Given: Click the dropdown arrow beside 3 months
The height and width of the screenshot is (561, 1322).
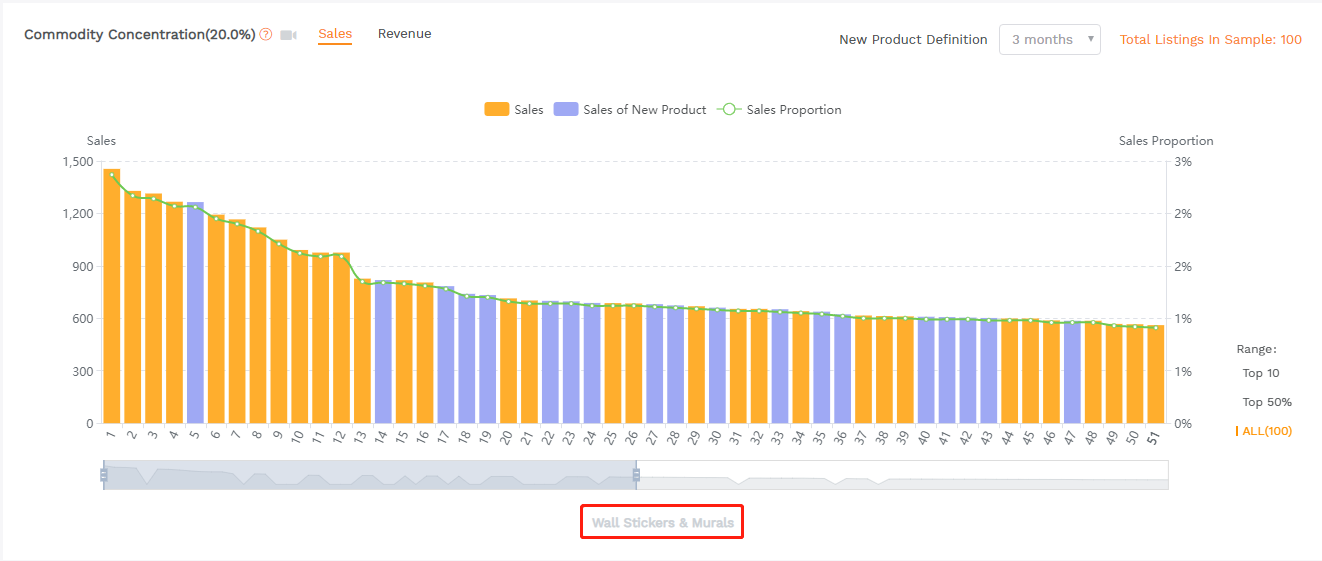Looking at the screenshot, I should click(x=1090, y=40).
